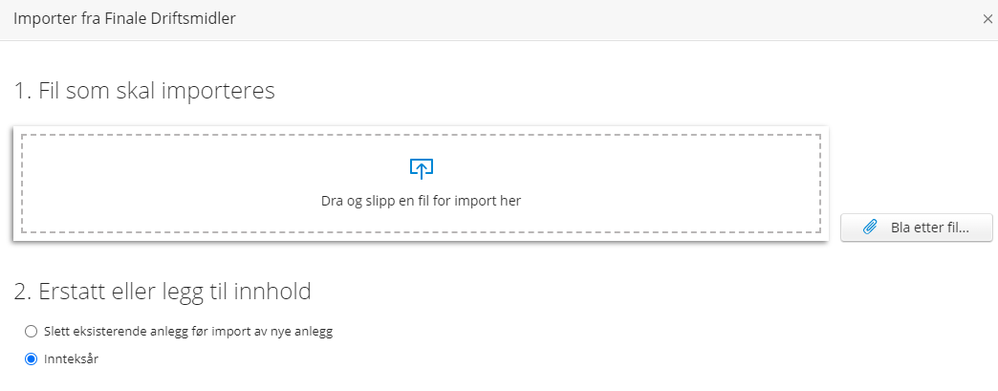This screenshot has width=998, height=391.
Task: Click the empty title bar area beside title
Action: 605,19
